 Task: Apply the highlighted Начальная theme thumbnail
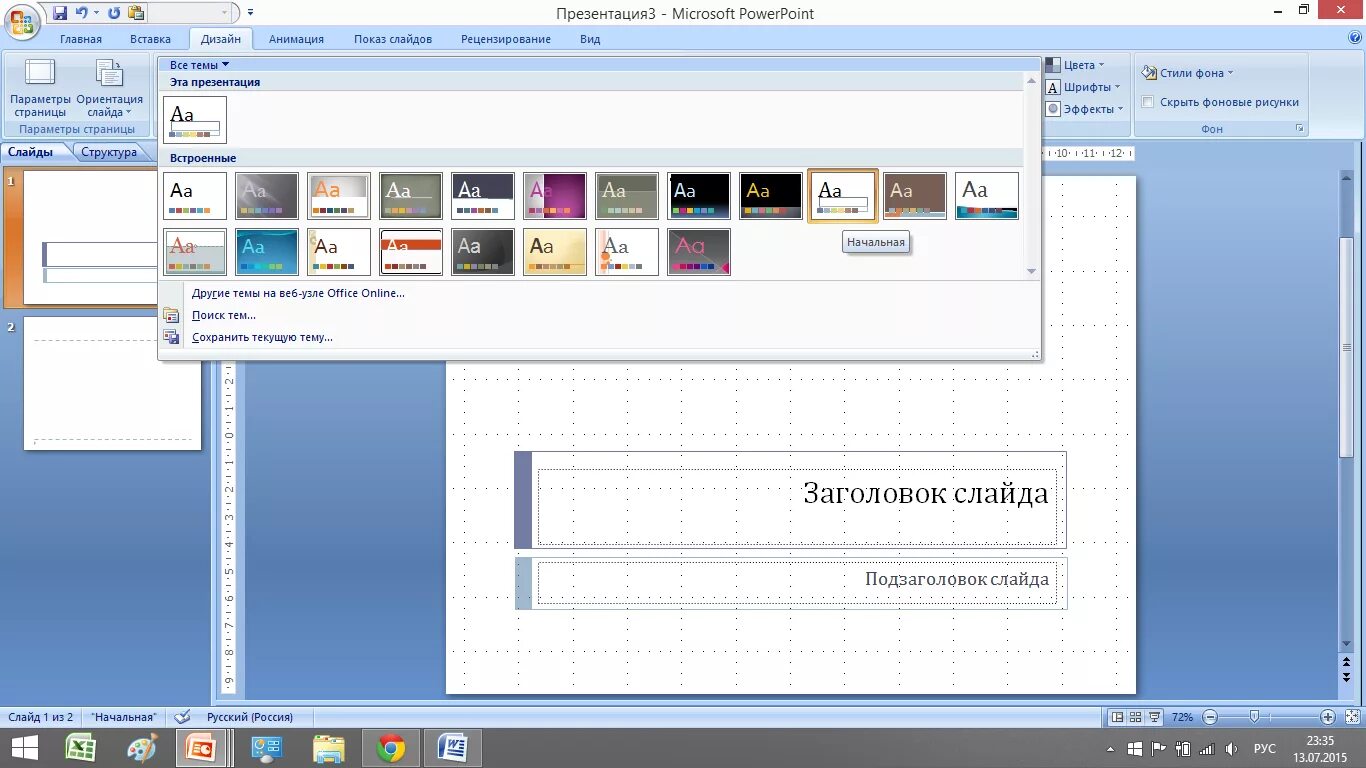(843, 196)
